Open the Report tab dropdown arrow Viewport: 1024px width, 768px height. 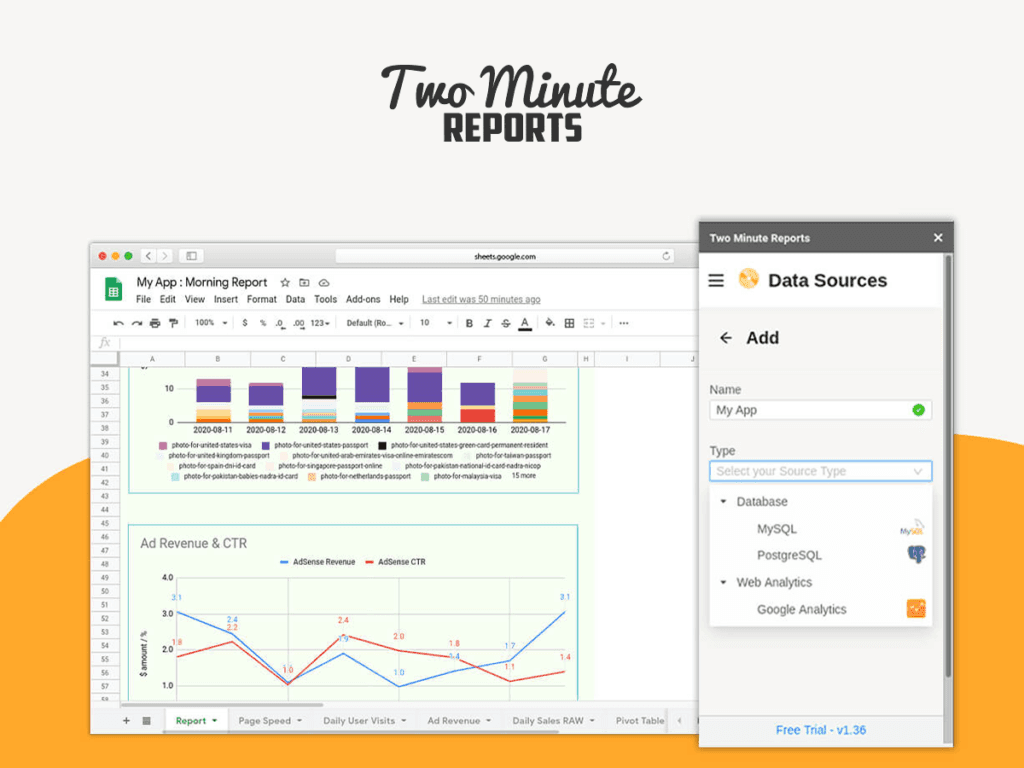214,721
